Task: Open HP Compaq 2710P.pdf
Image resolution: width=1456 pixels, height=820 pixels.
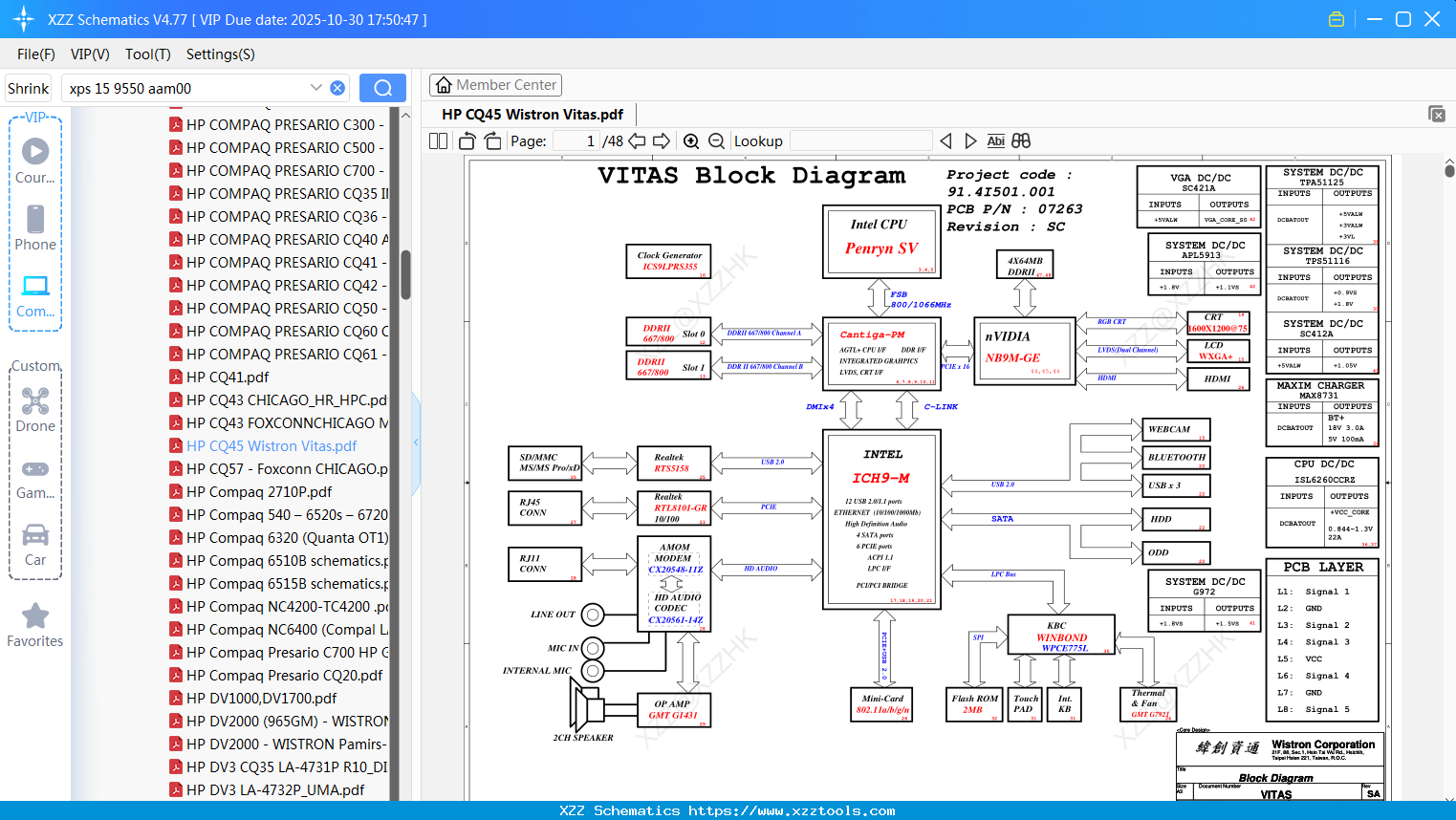Action: click(x=250, y=492)
